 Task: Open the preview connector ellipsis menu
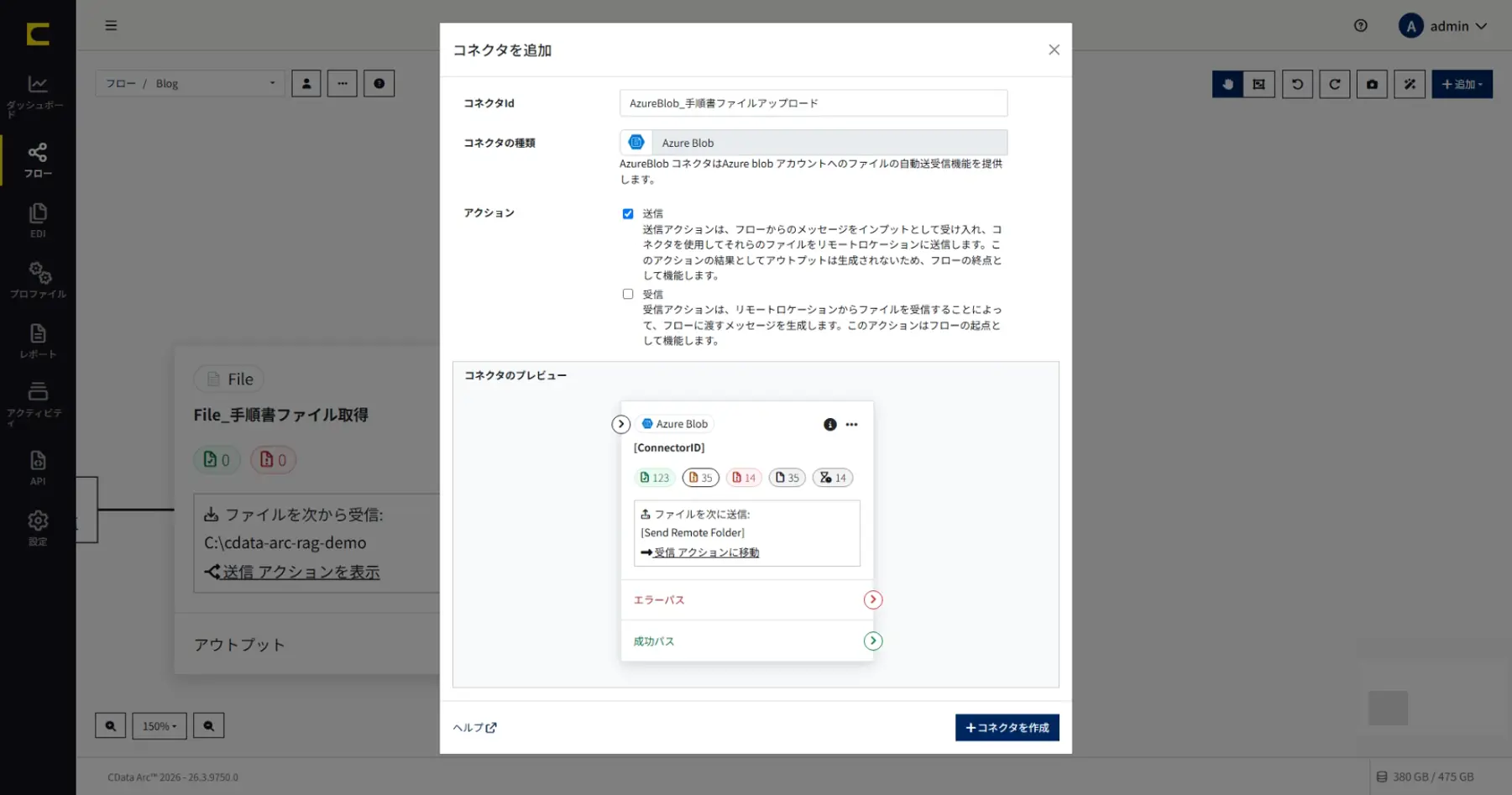tap(851, 425)
